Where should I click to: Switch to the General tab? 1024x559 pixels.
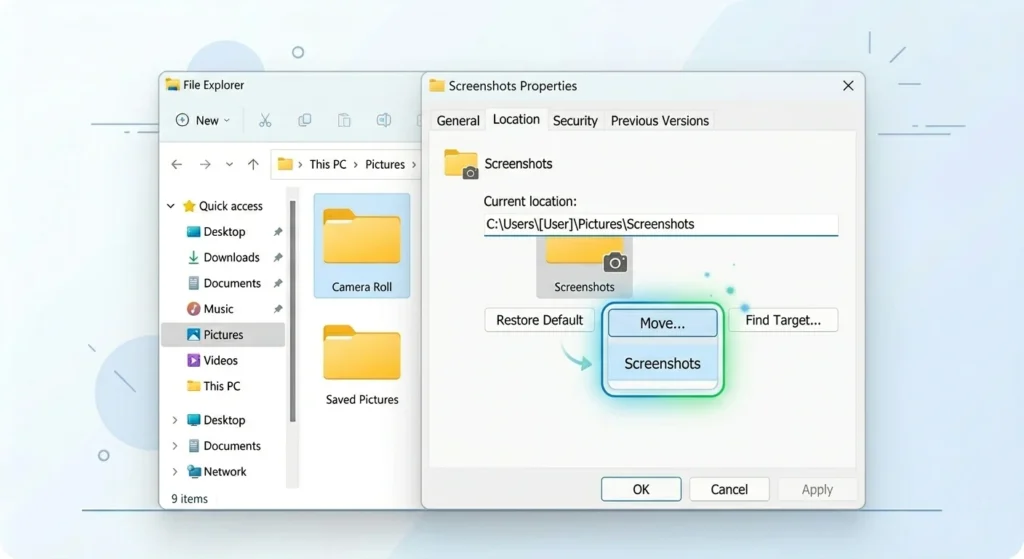click(x=458, y=121)
